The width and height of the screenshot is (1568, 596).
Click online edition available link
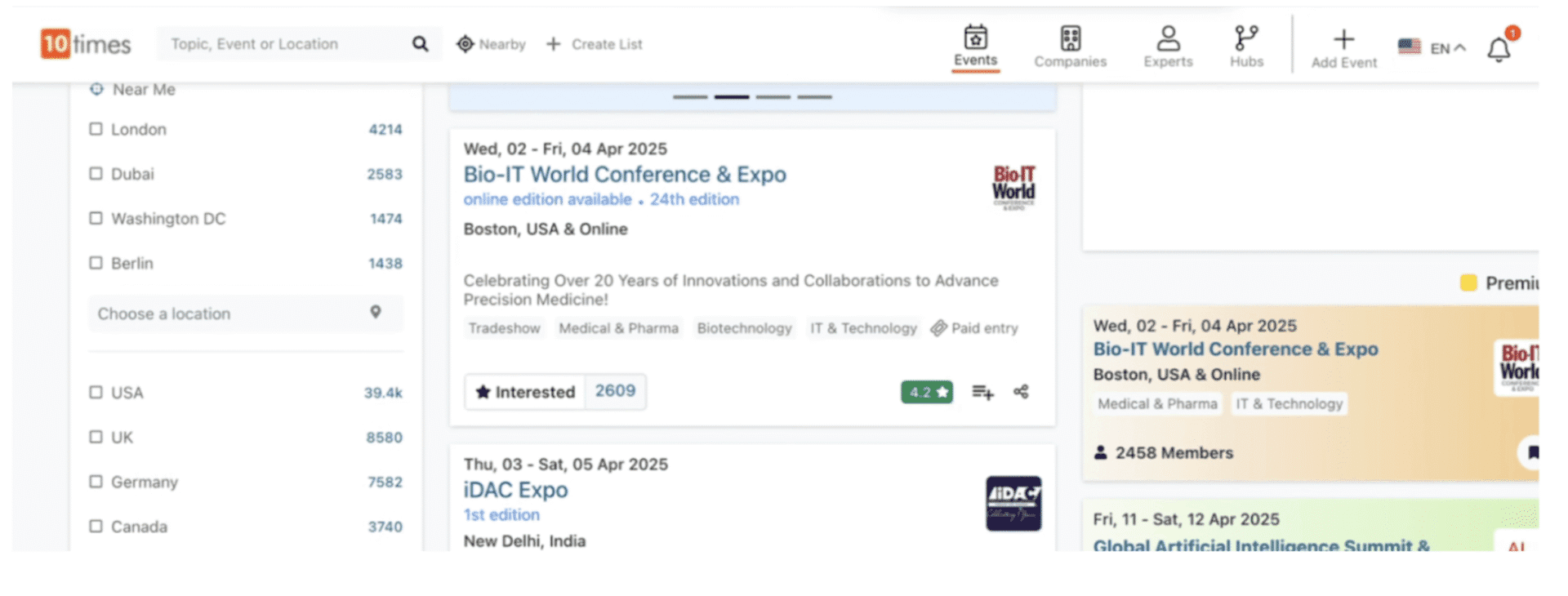click(547, 199)
